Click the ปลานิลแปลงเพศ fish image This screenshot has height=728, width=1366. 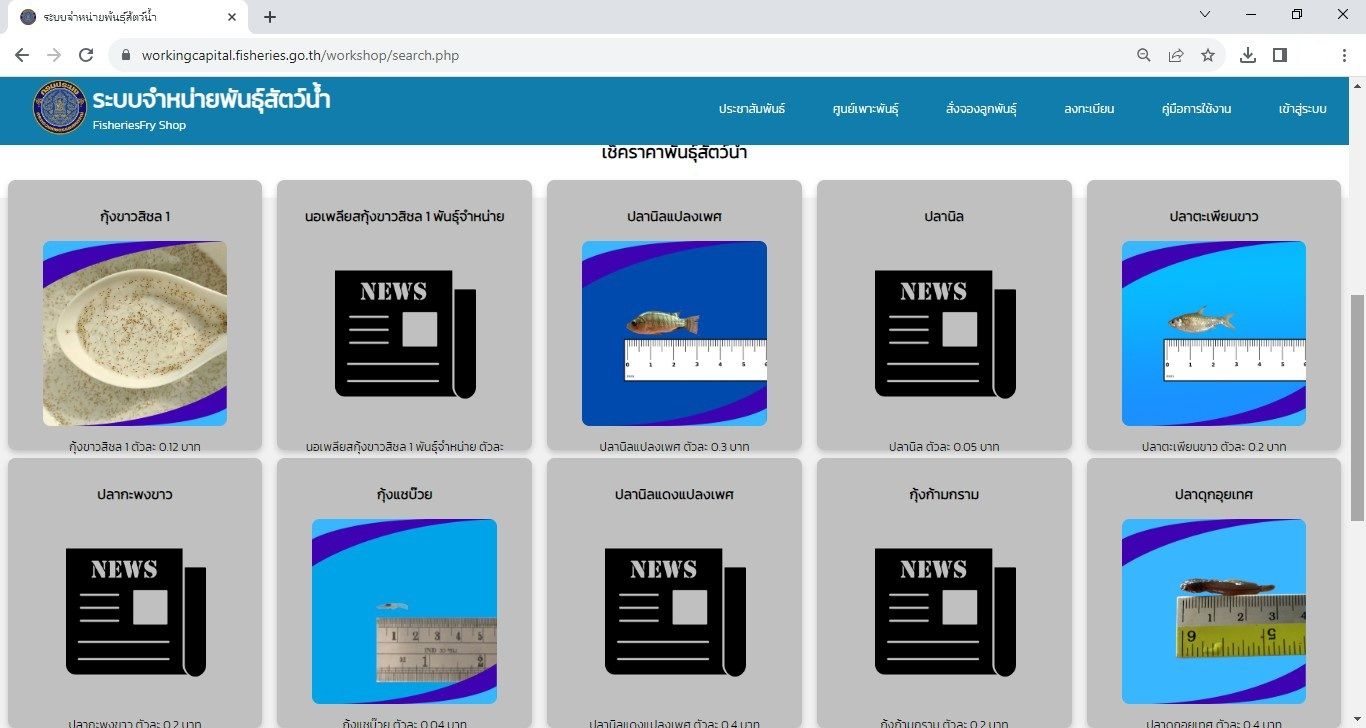(674, 333)
